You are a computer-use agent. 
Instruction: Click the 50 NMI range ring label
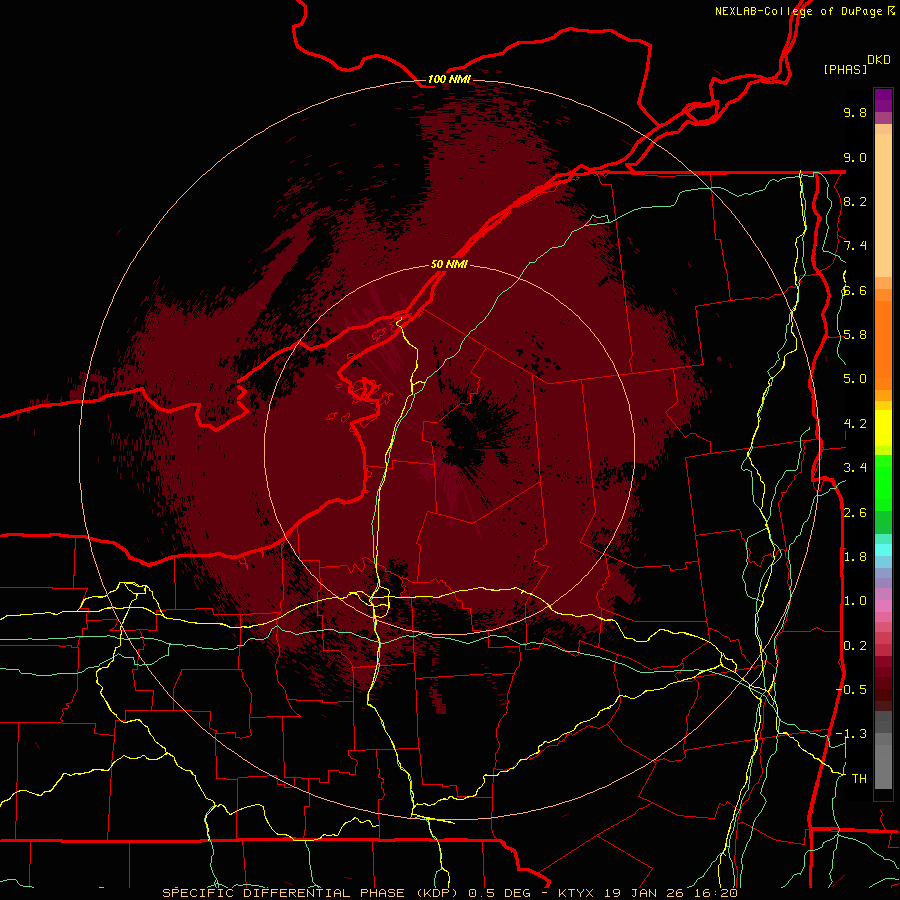point(449,264)
